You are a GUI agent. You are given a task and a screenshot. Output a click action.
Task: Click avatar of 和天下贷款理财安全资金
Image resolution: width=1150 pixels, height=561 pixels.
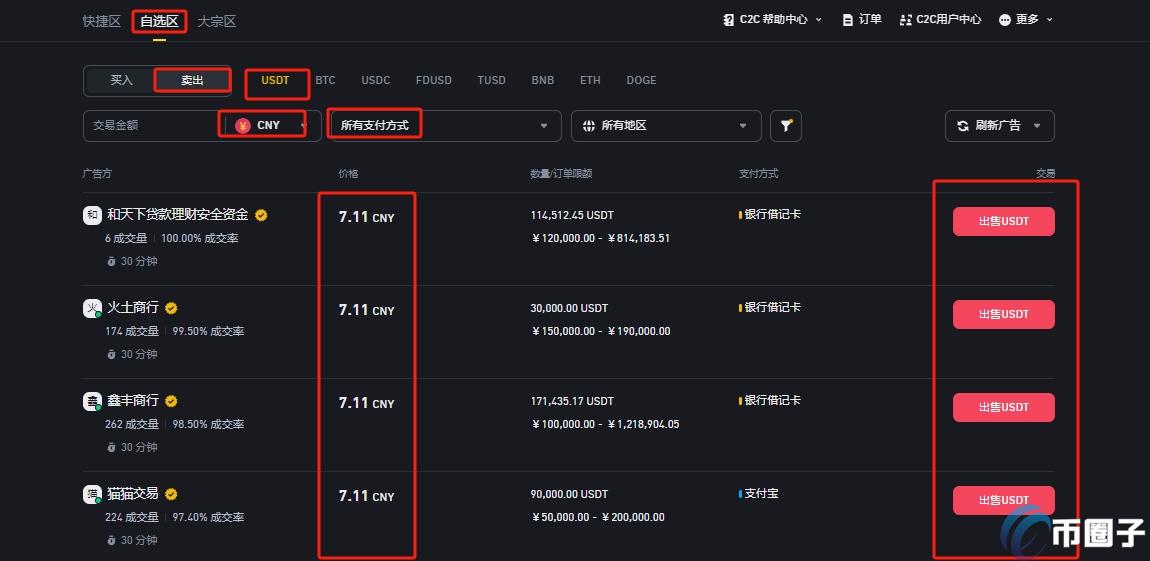coord(92,215)
